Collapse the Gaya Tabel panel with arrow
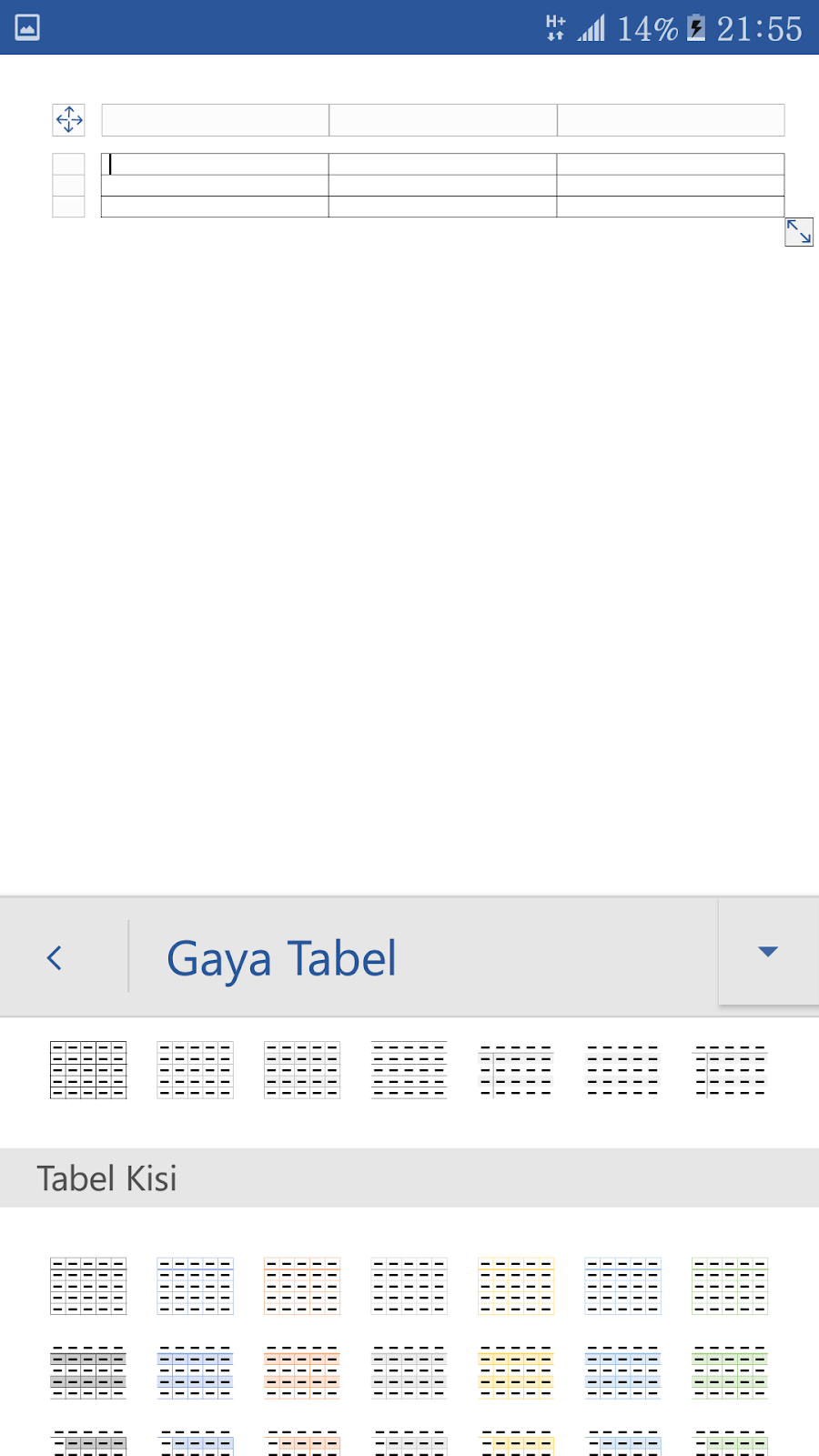 [768, 952]
